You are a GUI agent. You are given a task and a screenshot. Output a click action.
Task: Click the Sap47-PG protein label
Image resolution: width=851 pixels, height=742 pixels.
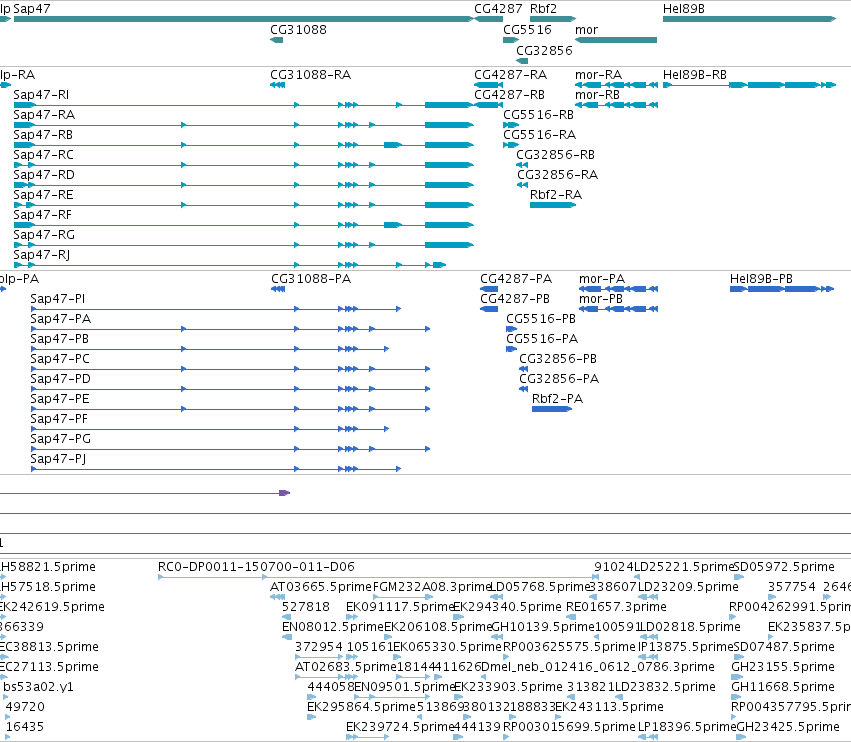[60, 439]
